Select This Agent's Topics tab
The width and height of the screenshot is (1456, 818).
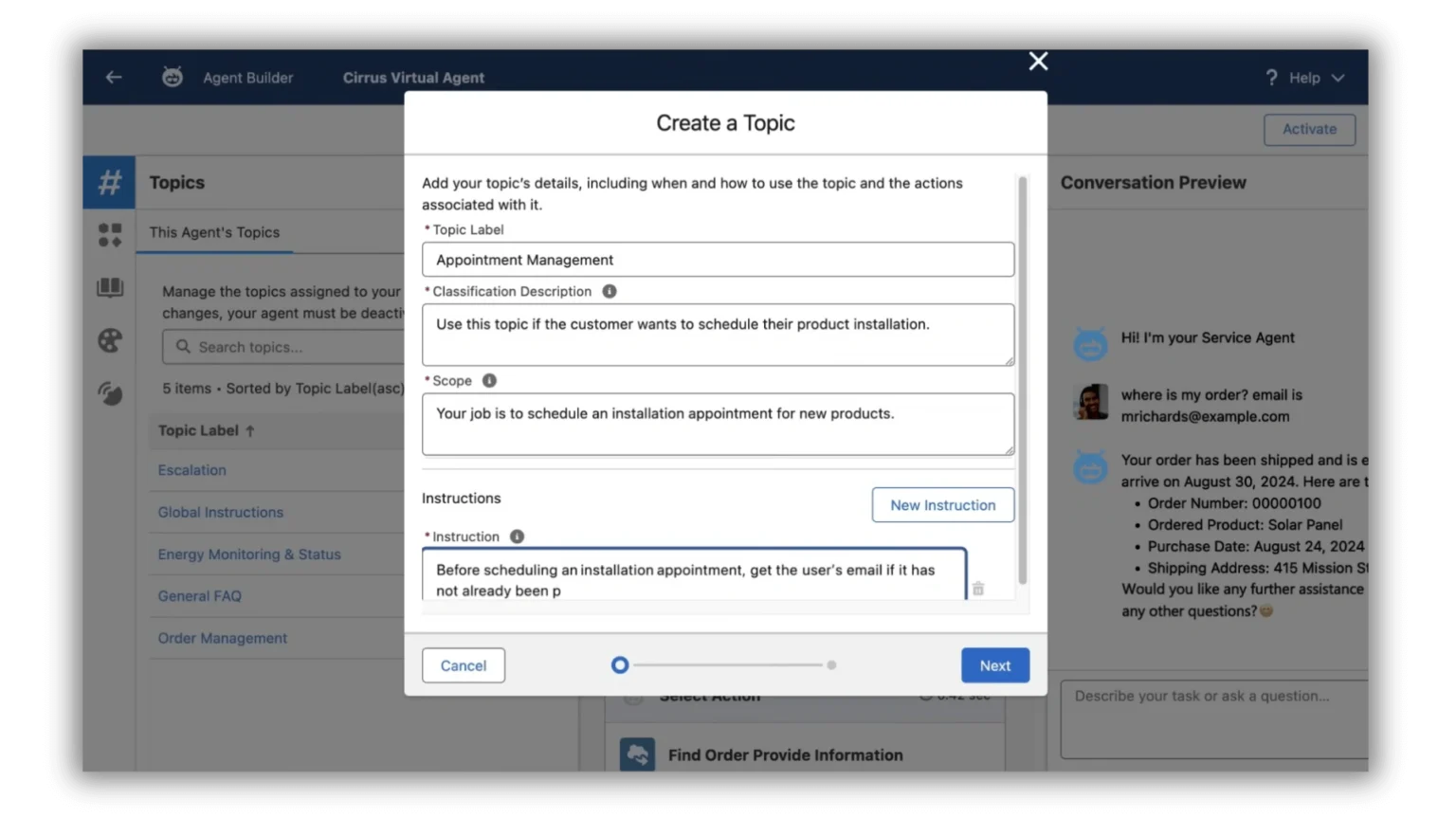[214, 232]
